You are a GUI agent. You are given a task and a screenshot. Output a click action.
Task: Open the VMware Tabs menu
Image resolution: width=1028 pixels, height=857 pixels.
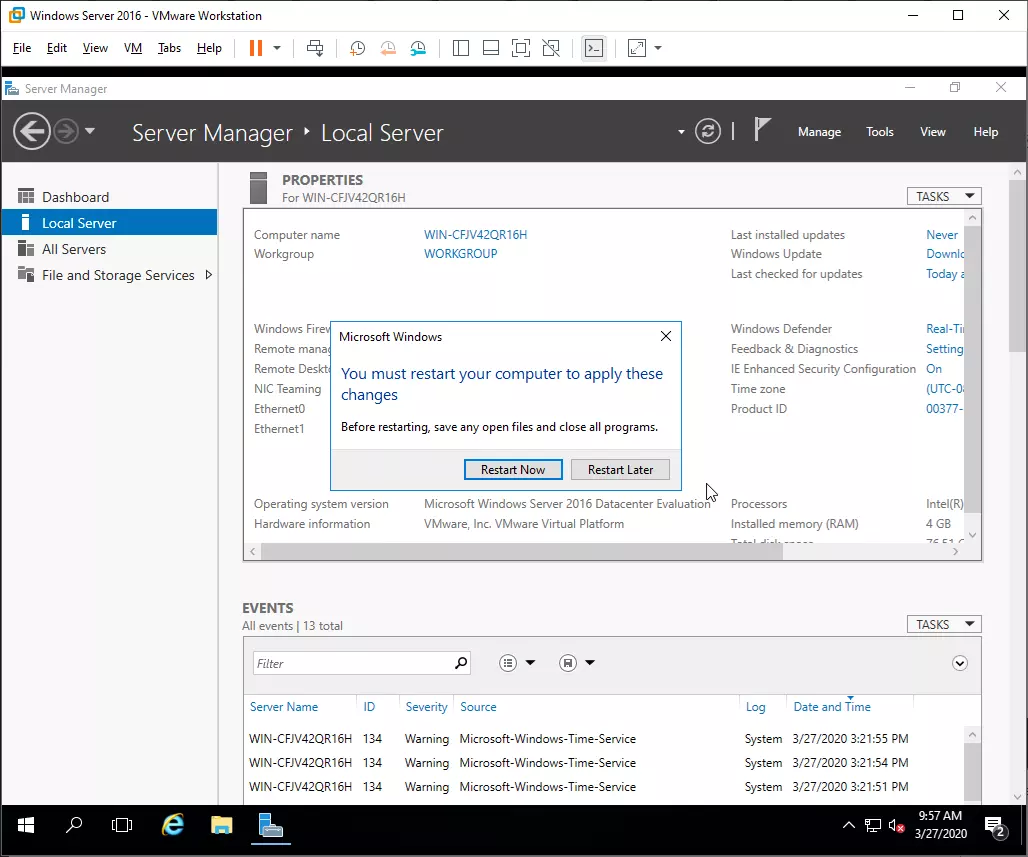click(169, 48)
